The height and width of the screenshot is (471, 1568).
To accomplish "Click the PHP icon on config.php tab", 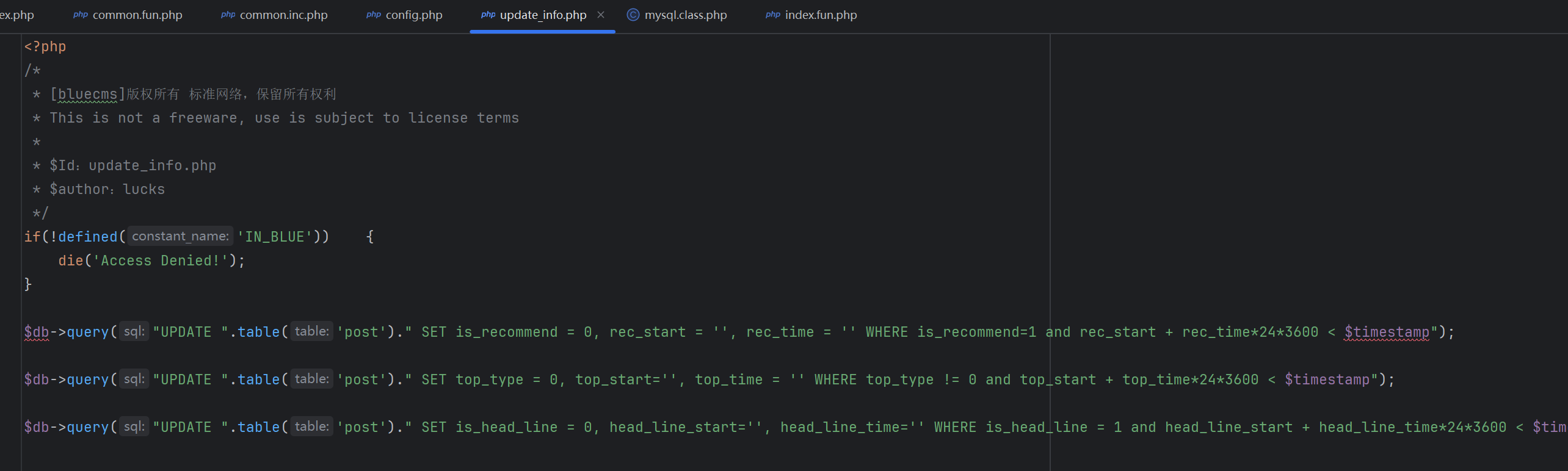I will pos(374,15).
